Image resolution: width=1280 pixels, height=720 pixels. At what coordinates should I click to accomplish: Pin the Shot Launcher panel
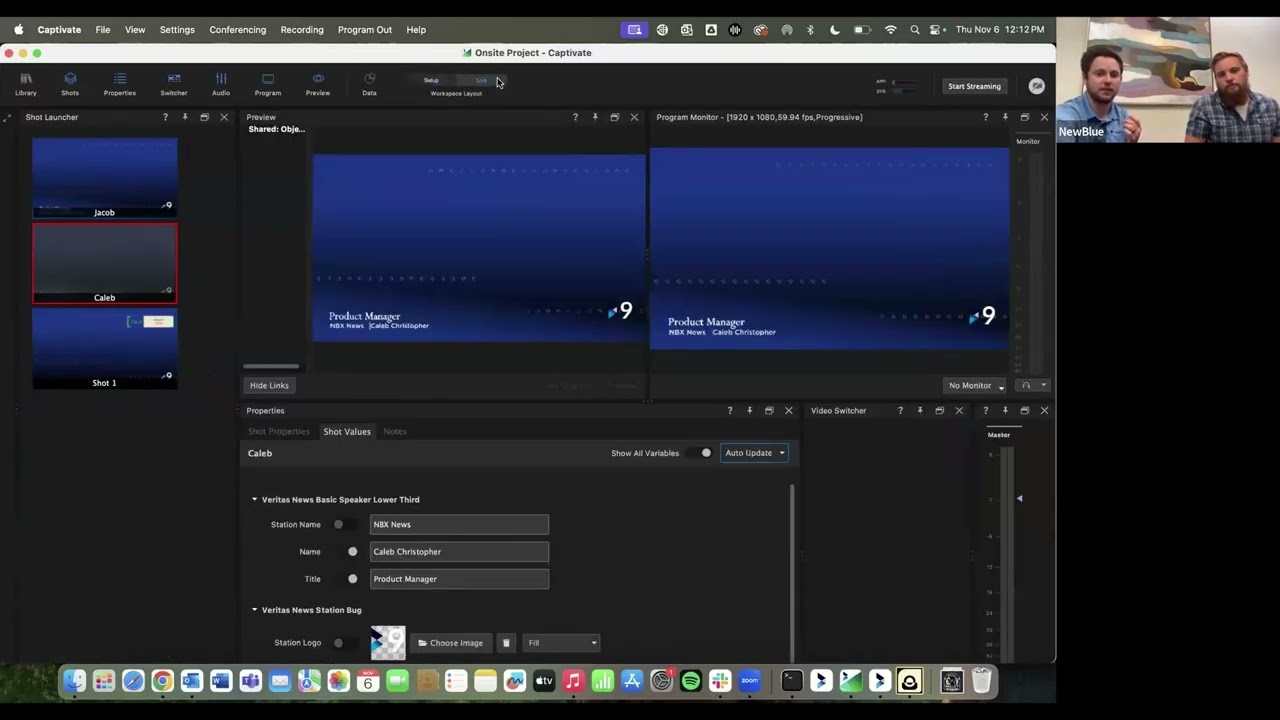click(185, 117)
